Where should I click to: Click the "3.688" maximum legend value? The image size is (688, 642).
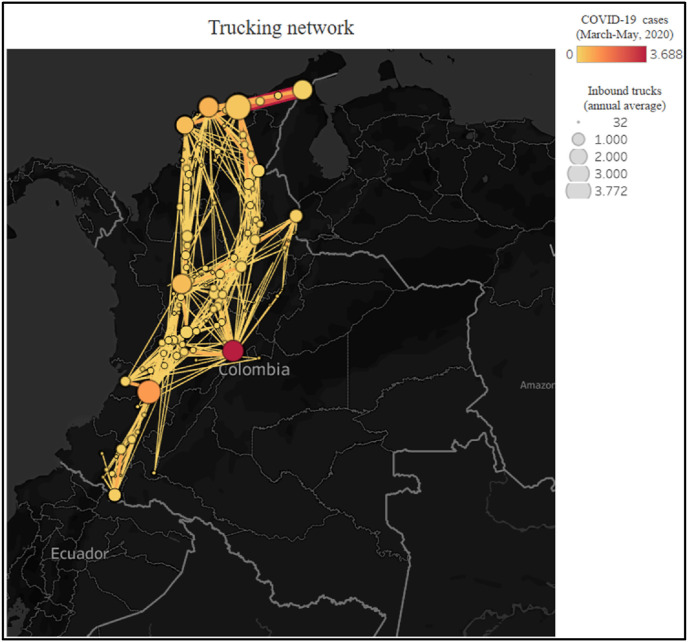tap(666, 54)
